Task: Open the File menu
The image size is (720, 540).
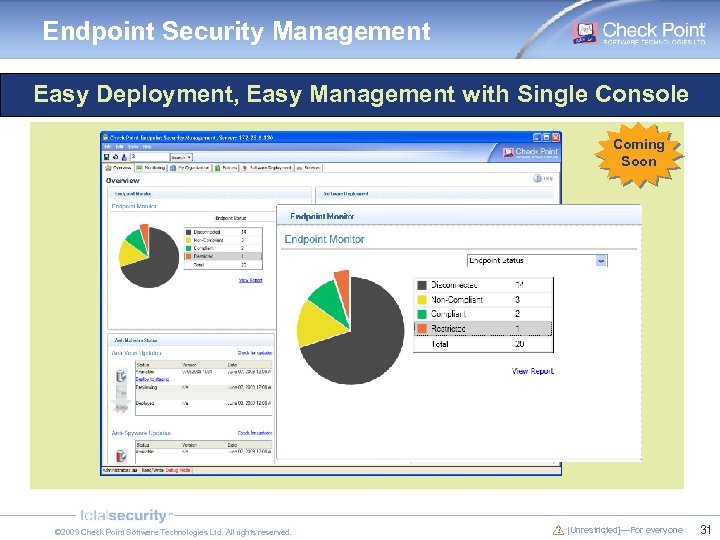Action: point(107,147)
